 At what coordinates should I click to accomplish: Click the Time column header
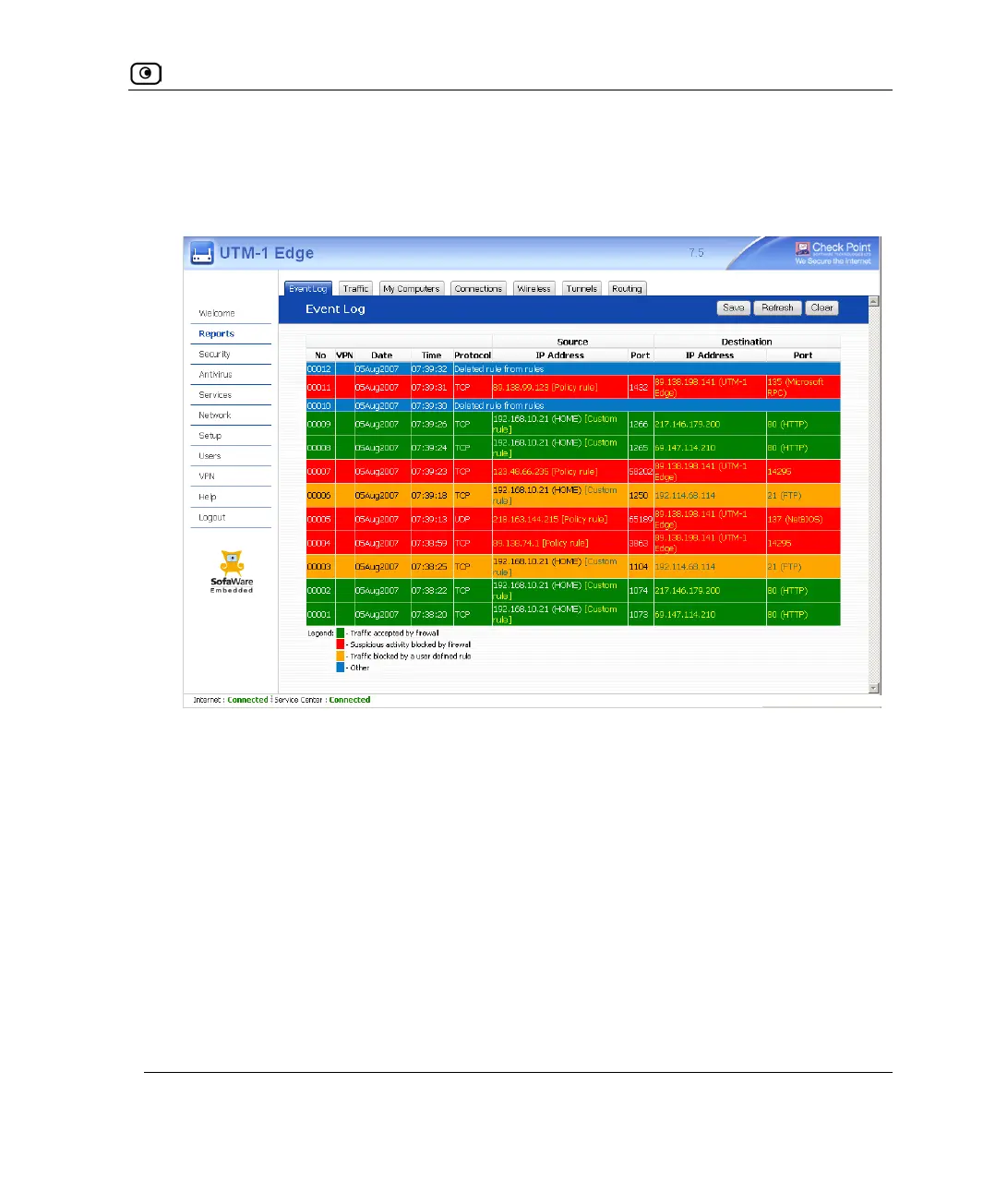click(x=431, y=355)
